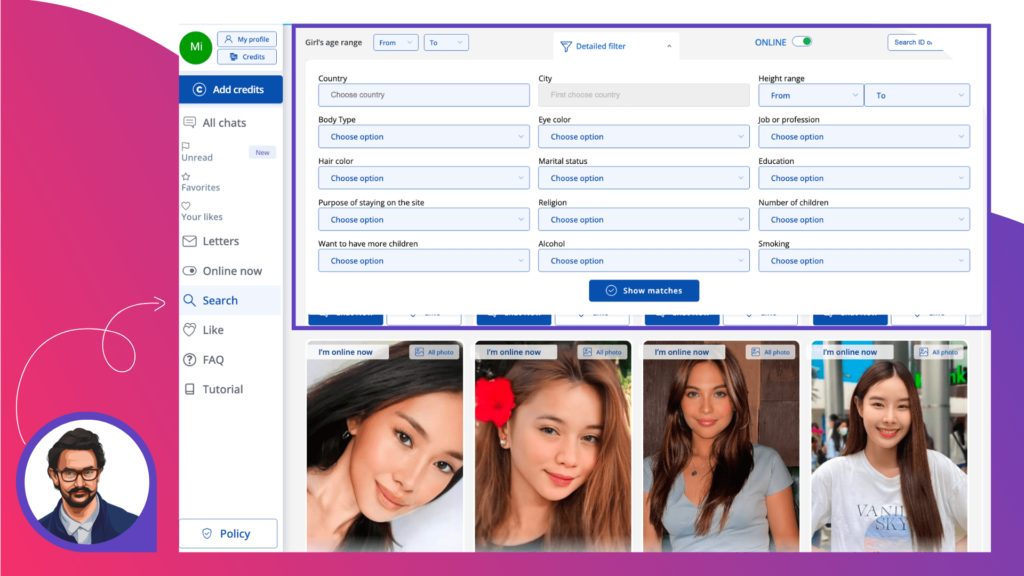Click the question mark icon beside FAQ
This screenshot has height=576, width=1024.
(189, 359)
